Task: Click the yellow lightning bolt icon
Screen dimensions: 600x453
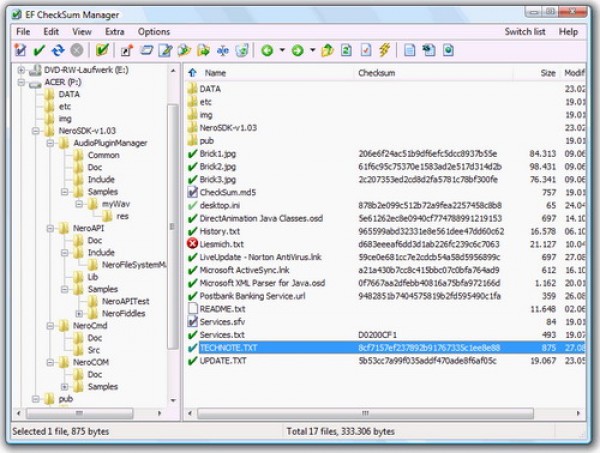Action: 385,50
